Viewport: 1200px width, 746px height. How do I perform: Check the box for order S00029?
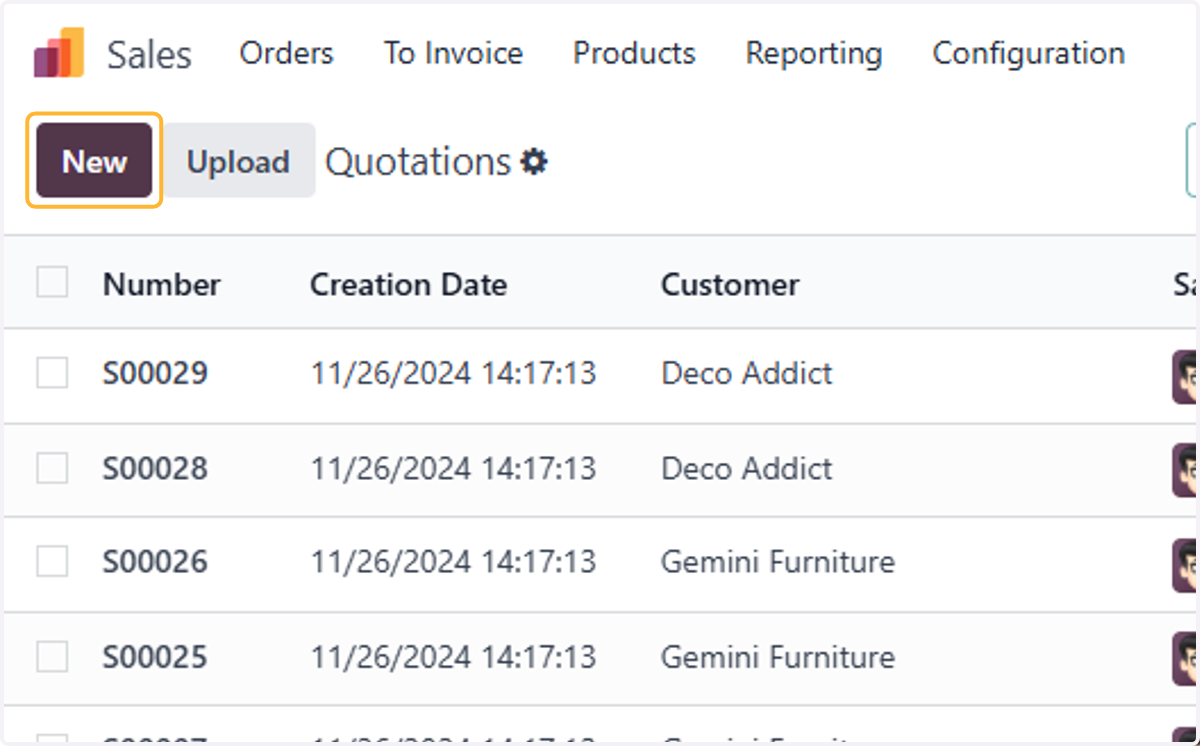tap(52, 373)
